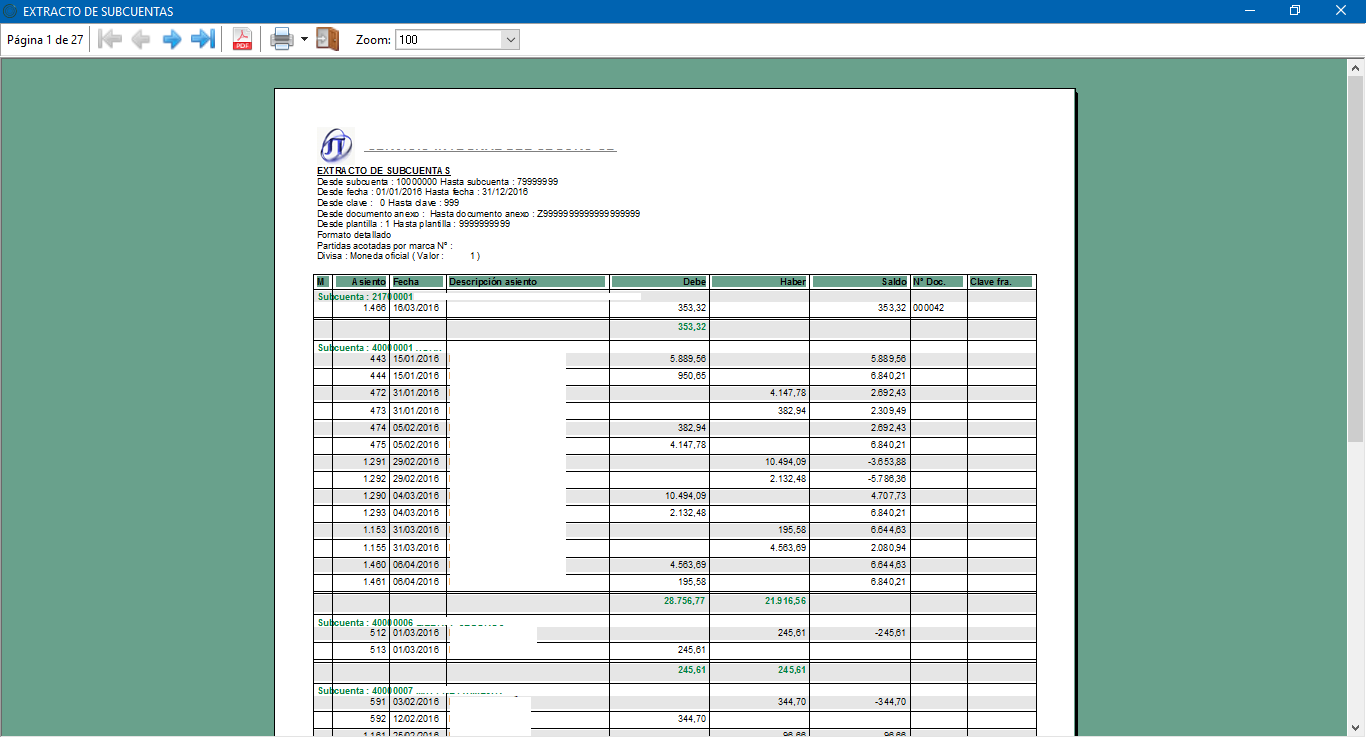The width and height of the screenshot is (1366, 738).
Task: Click asiento number '1.461'
Action: pos(375,581)
